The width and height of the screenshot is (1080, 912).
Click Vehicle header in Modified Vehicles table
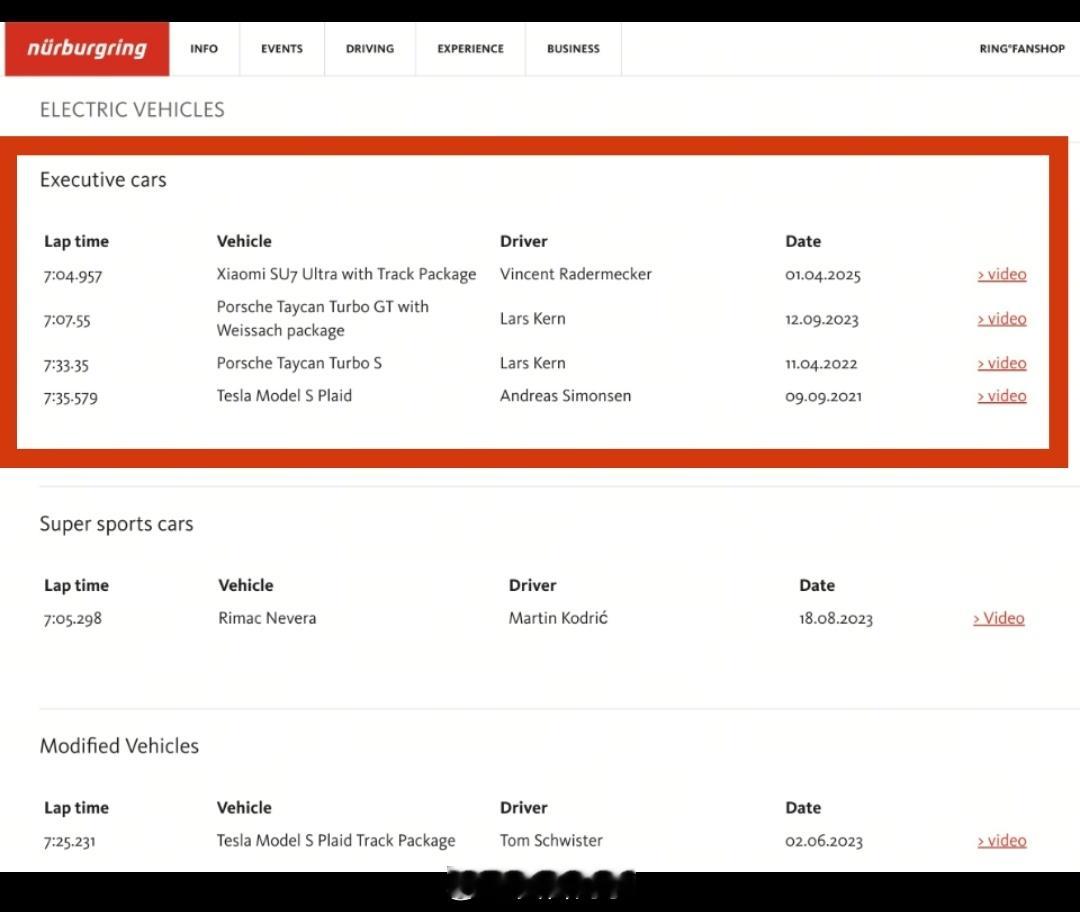tap(244, 808)
